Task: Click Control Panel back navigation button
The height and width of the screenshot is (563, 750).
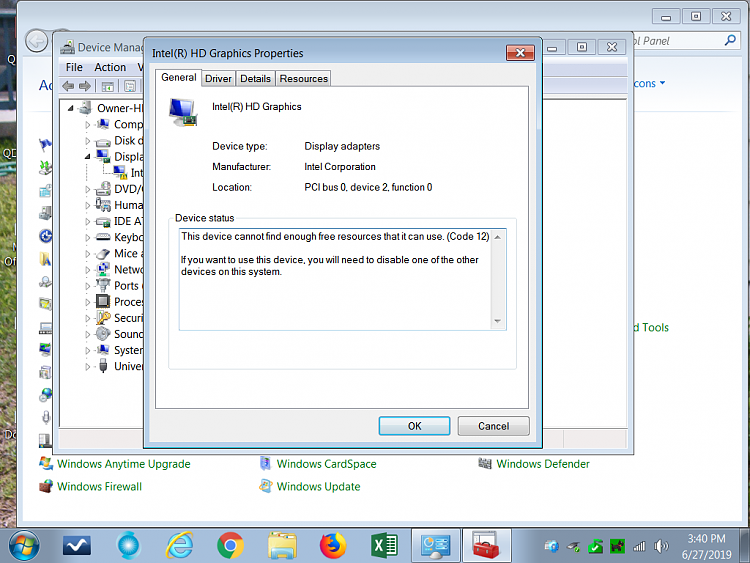Action: point(36,42)
